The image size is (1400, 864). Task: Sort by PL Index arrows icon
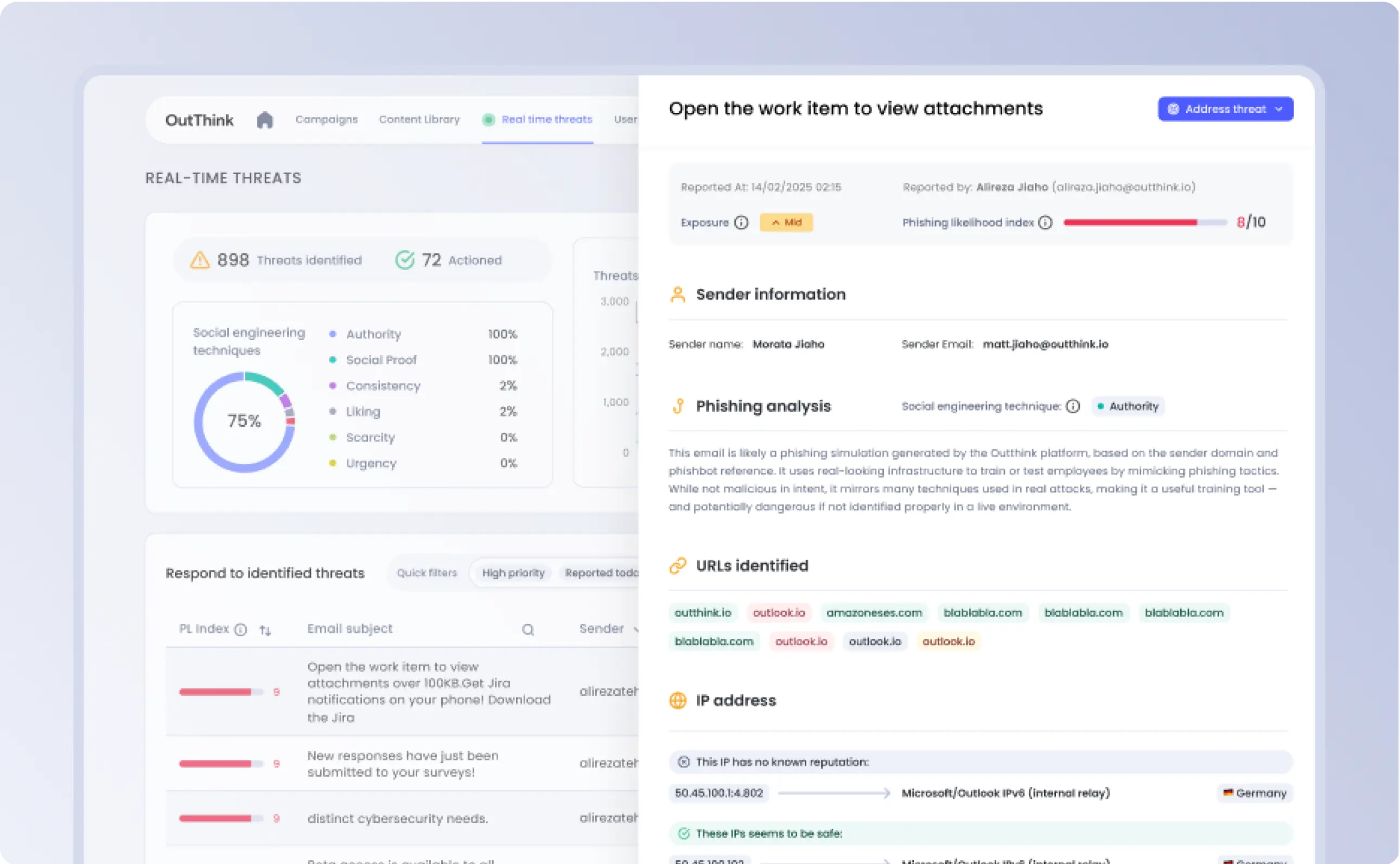[x=265, y=630]
